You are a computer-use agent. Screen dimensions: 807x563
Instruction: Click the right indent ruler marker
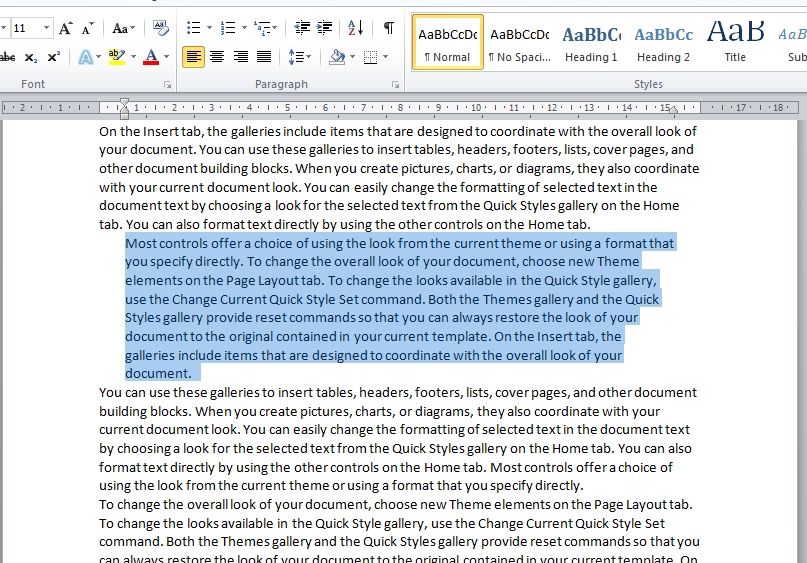[x=674, y=109]
